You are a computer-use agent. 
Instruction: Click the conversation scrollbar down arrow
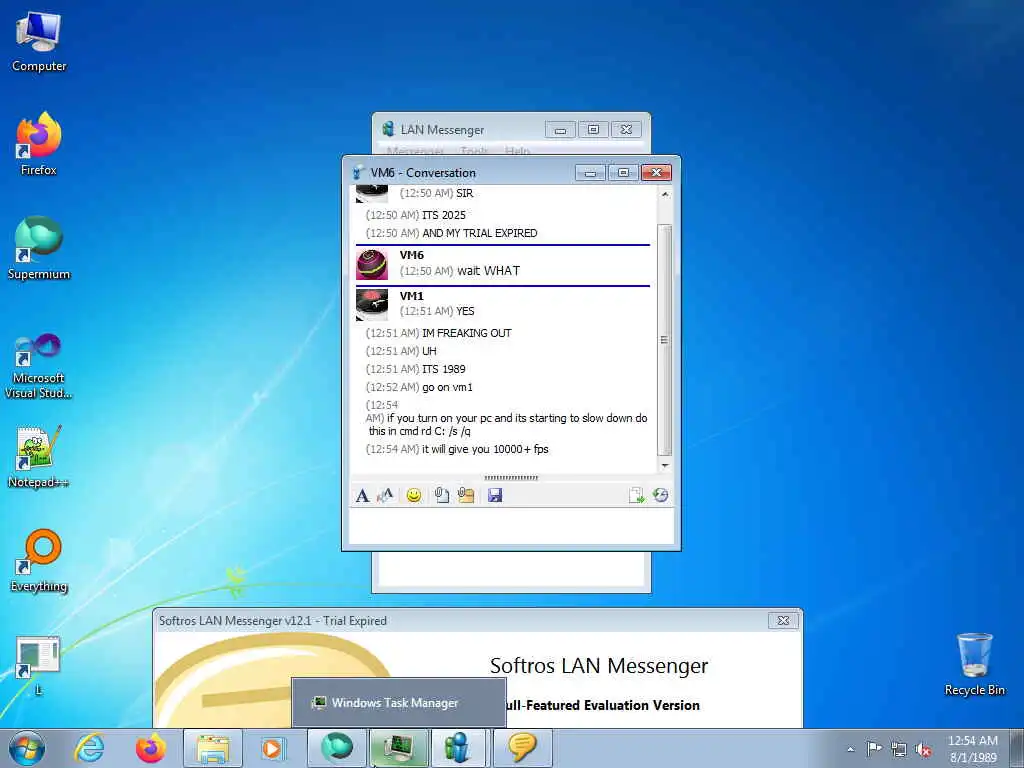tap(665, 466)
